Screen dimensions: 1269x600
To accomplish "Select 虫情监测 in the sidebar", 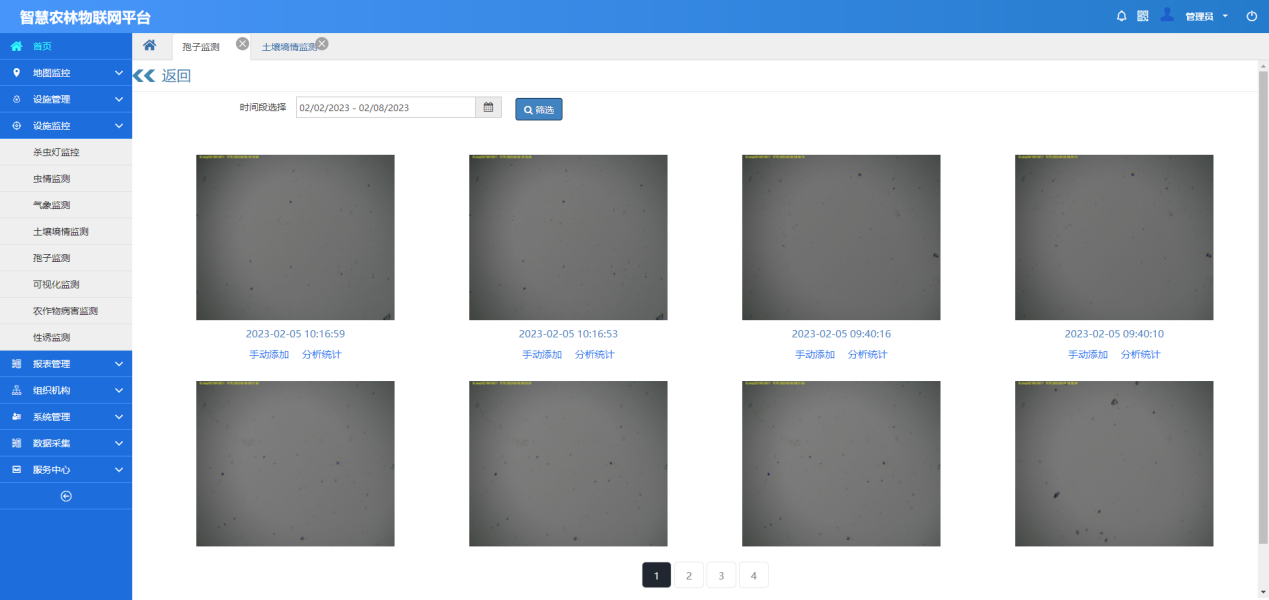I will (52, 179).
